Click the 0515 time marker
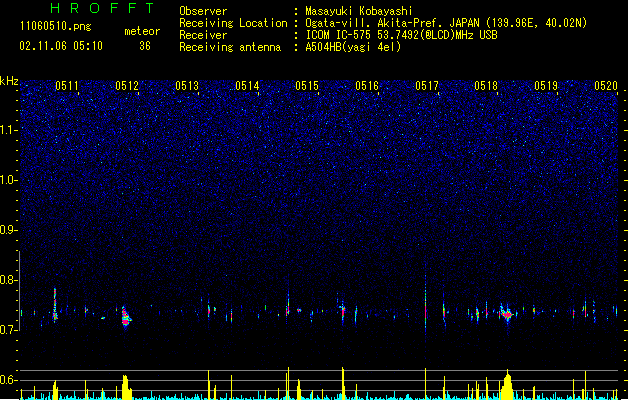This screenshot has width=629, height=400. pos(307,86)
